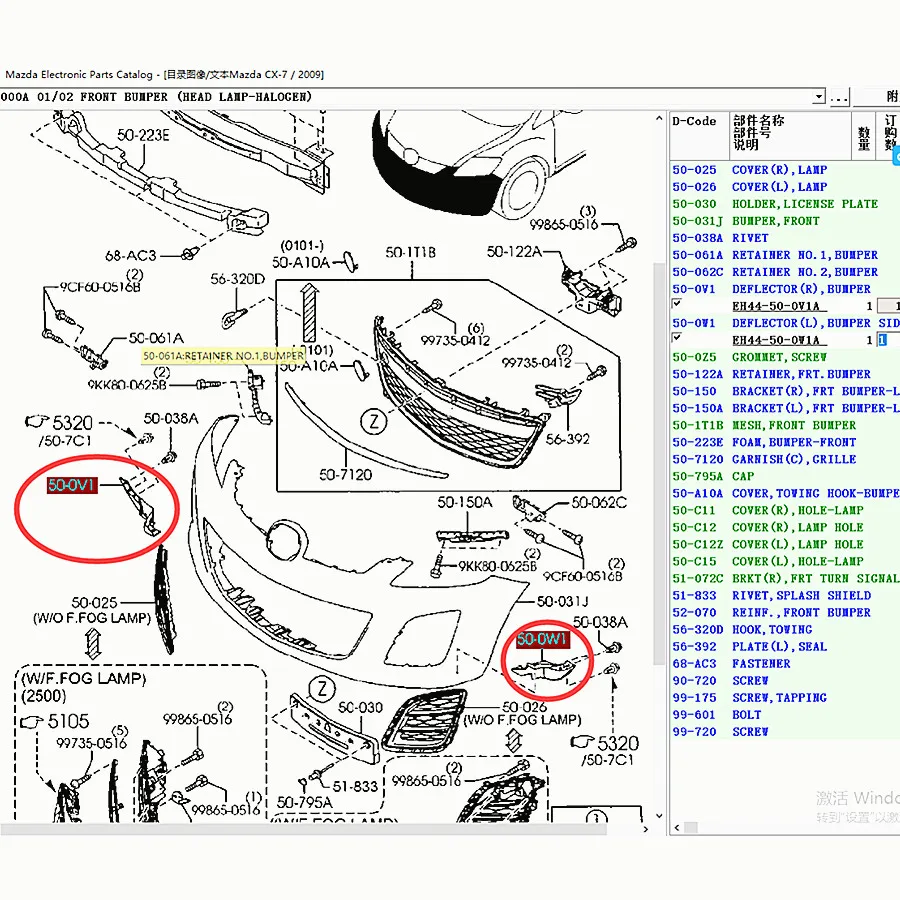Select 68-AC3 FASTENER row

pyautogui.click(x=785, y=664)
